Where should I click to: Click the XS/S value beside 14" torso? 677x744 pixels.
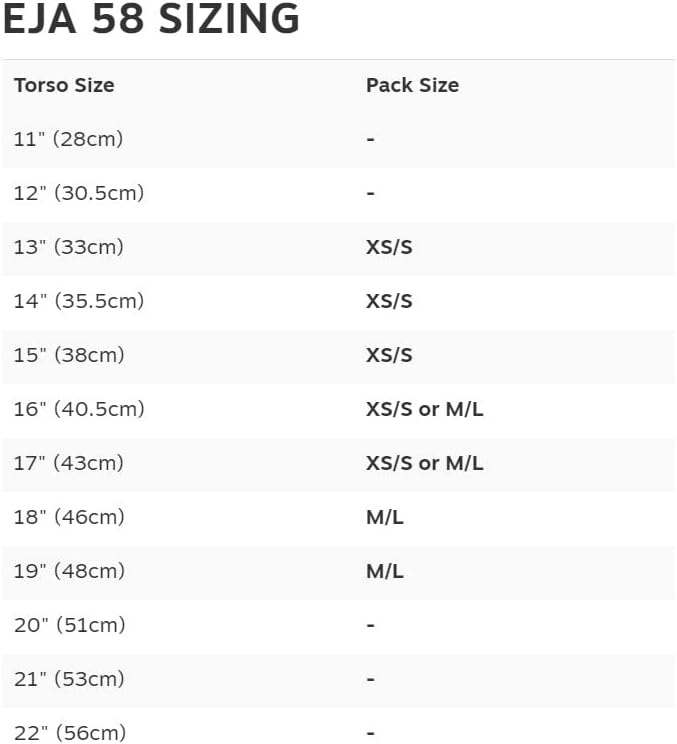(389, 301)
